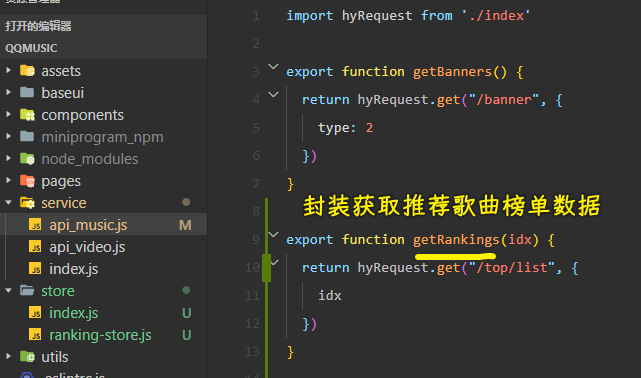
Task: Click the "/top/list" string in code
Action: (511, 268)
